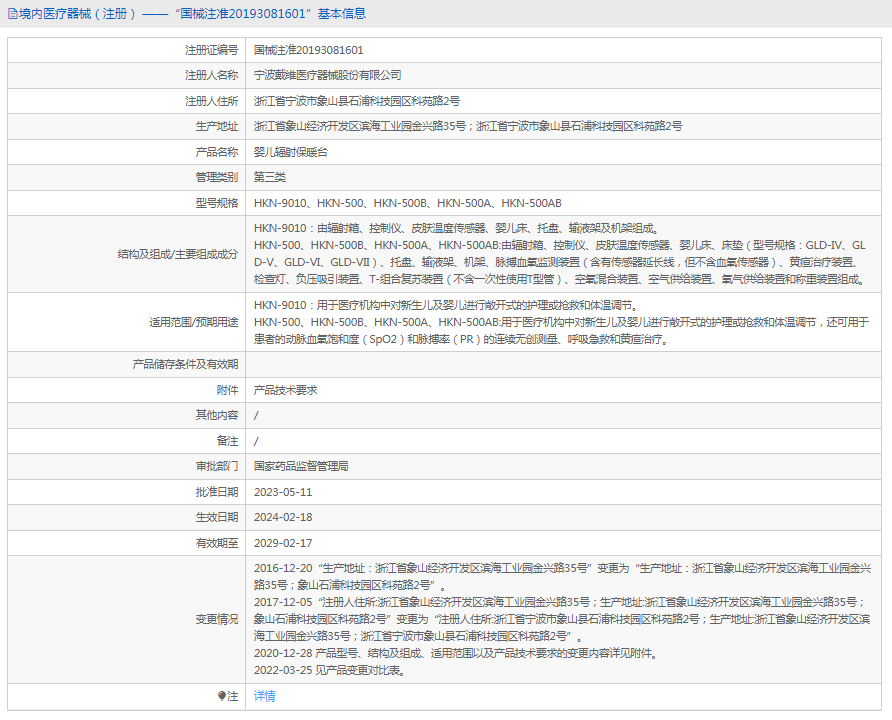Image resolution: width=892 pixels, height=720 pixels.
Task: Click registrant name 宁波戴维医疗器械股份有限公司
Action: 327,75
